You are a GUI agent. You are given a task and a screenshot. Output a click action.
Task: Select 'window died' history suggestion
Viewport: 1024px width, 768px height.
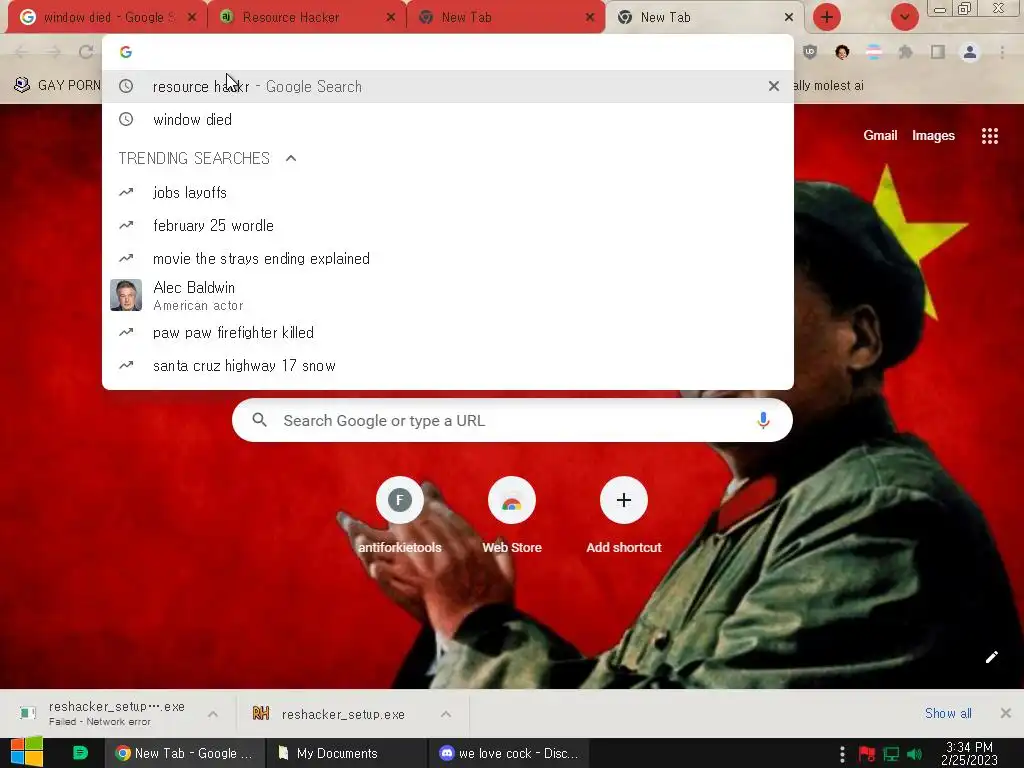click(x=448, y=120)
